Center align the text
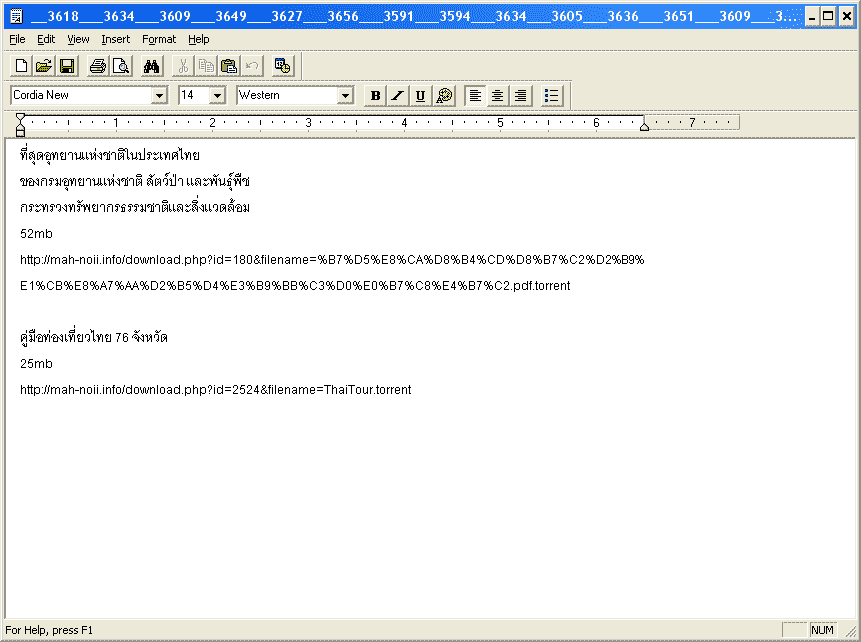The width and height of the screenshot is (861, 642). [x=497, y=95]
